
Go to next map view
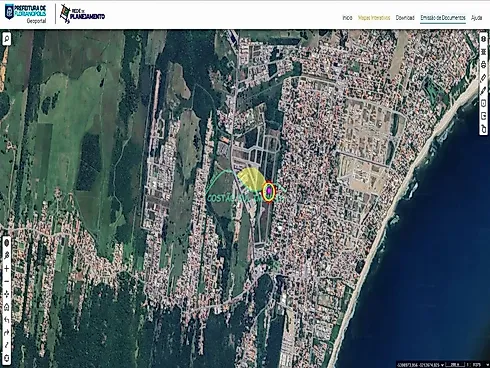click(6, 332)
